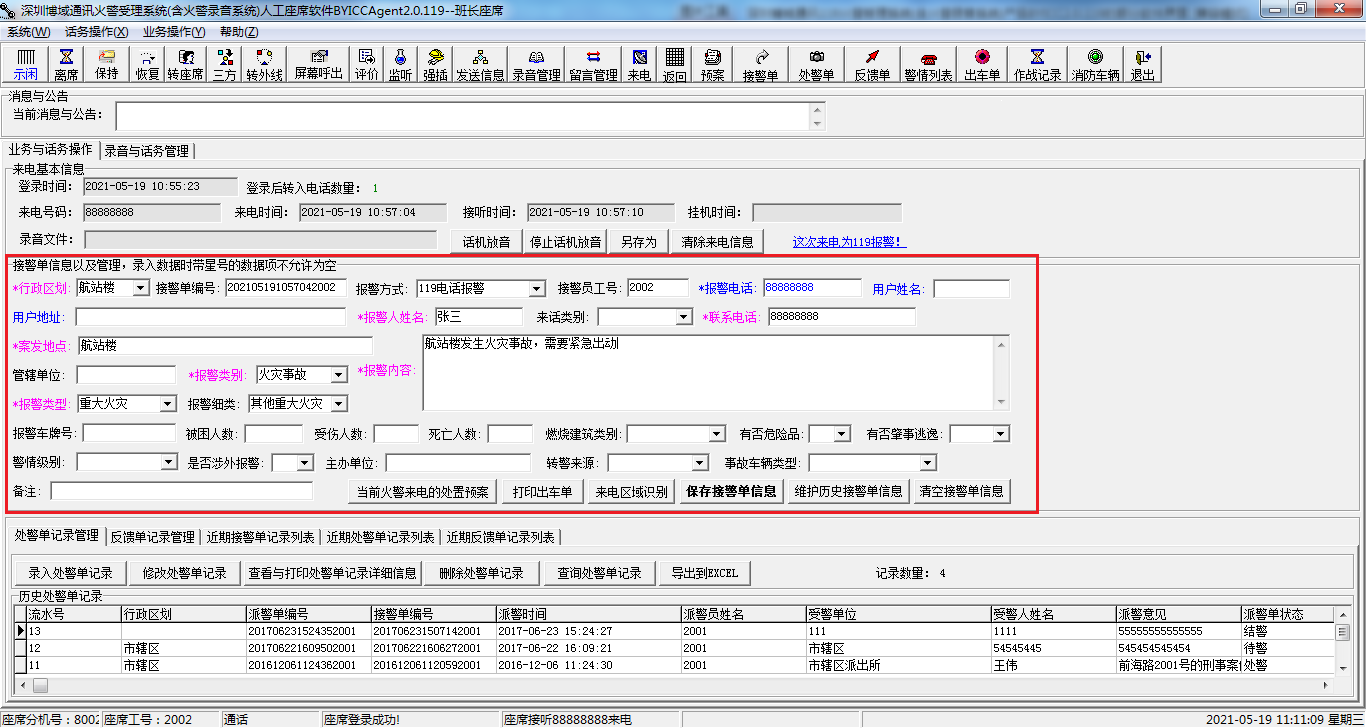Open the 警情列表 alarm list icon
The image size is (1366, 728).
[929, 65]
